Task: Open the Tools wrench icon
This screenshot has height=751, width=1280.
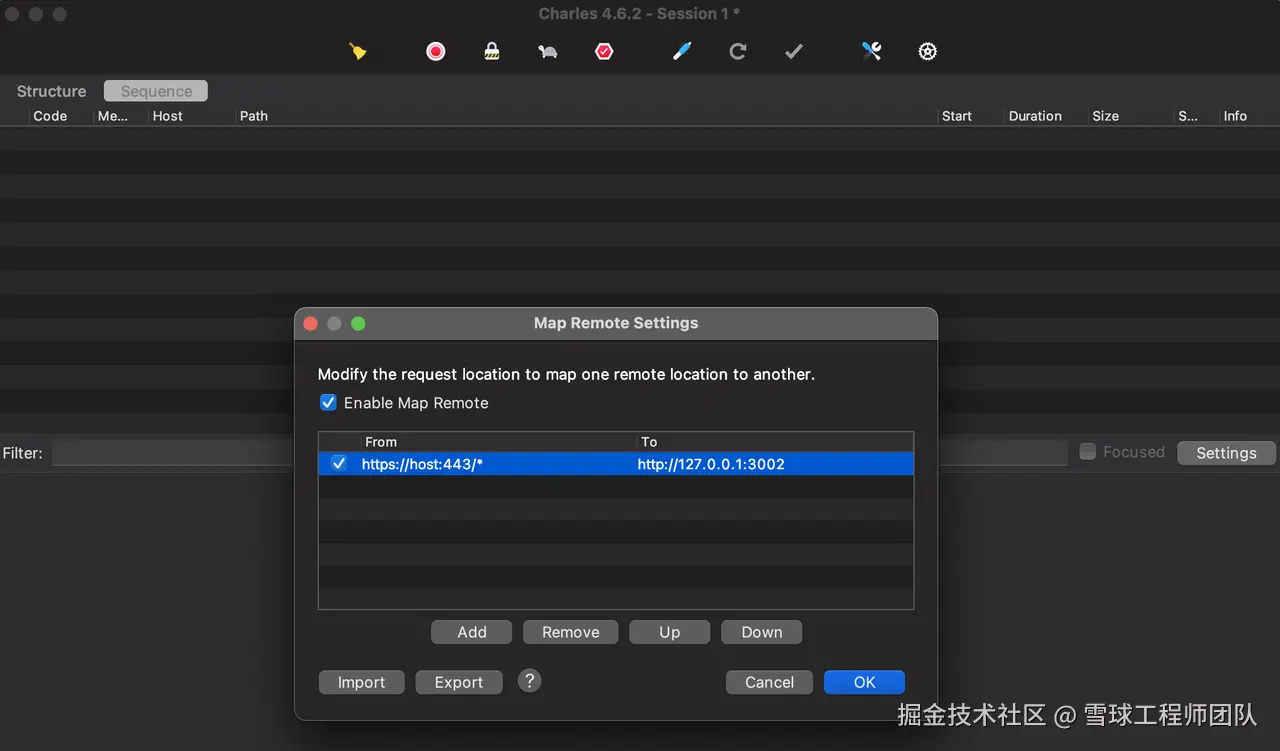Action: tap(872, 51)
